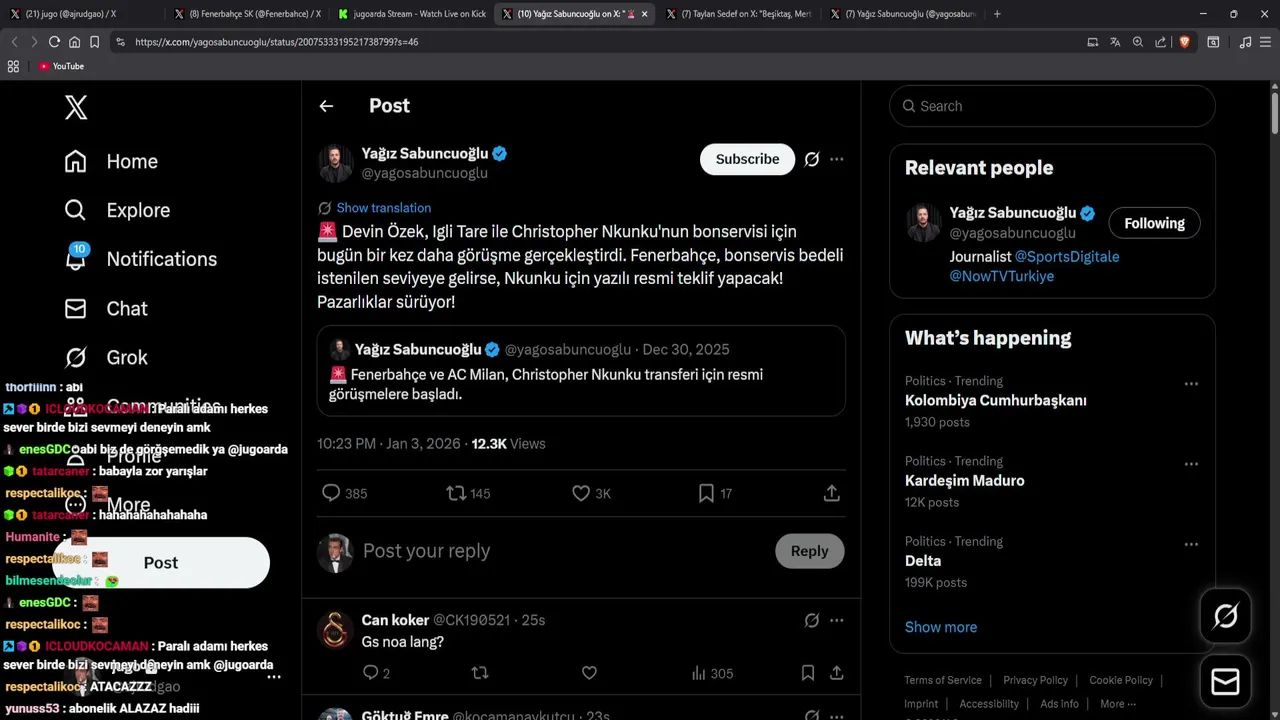Open Cookie Policy link
This screenshot has height=720, width=1280.
(x=1121, y=680)
